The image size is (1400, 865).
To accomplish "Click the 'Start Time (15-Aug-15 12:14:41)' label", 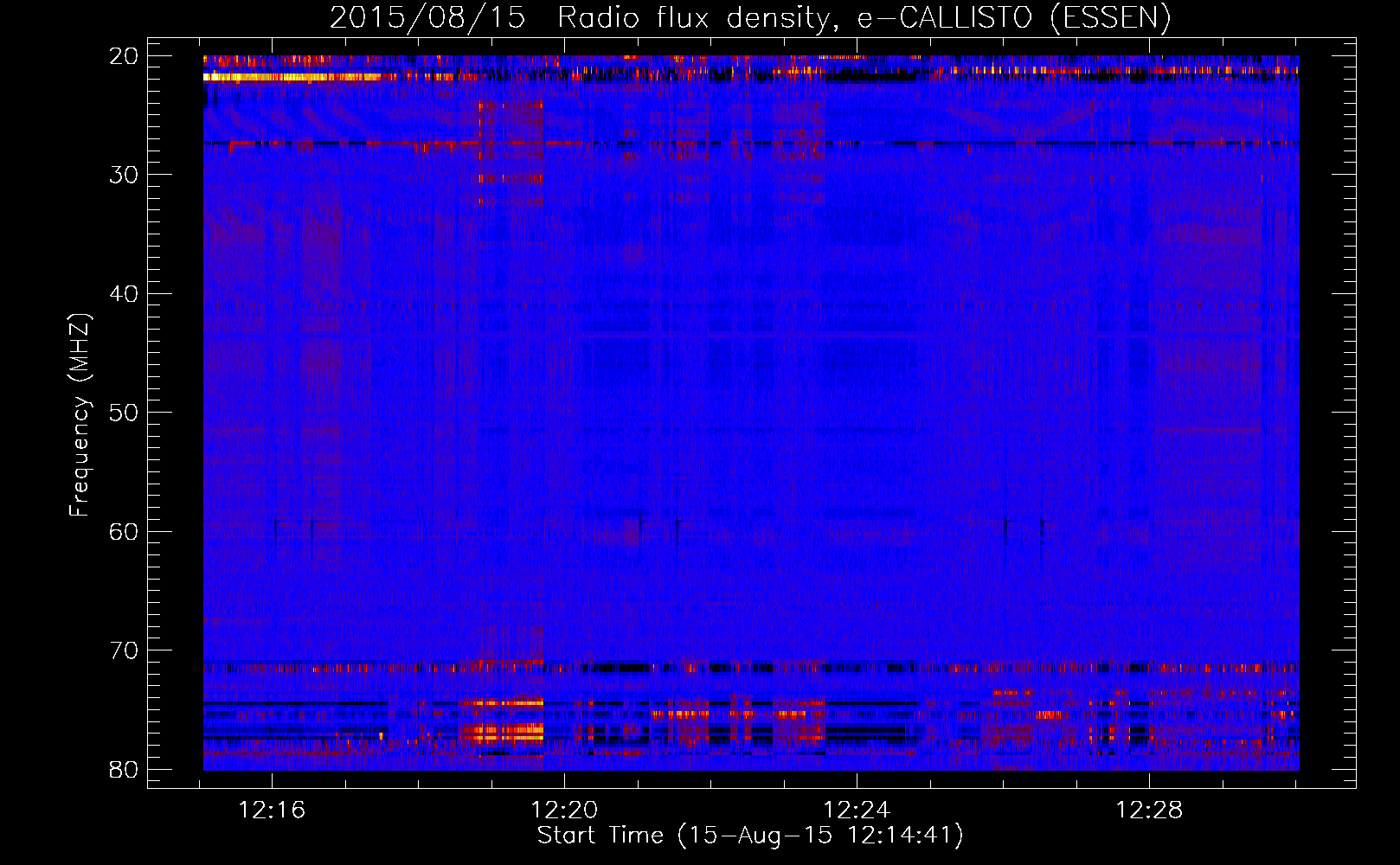I will pos(750,836).
